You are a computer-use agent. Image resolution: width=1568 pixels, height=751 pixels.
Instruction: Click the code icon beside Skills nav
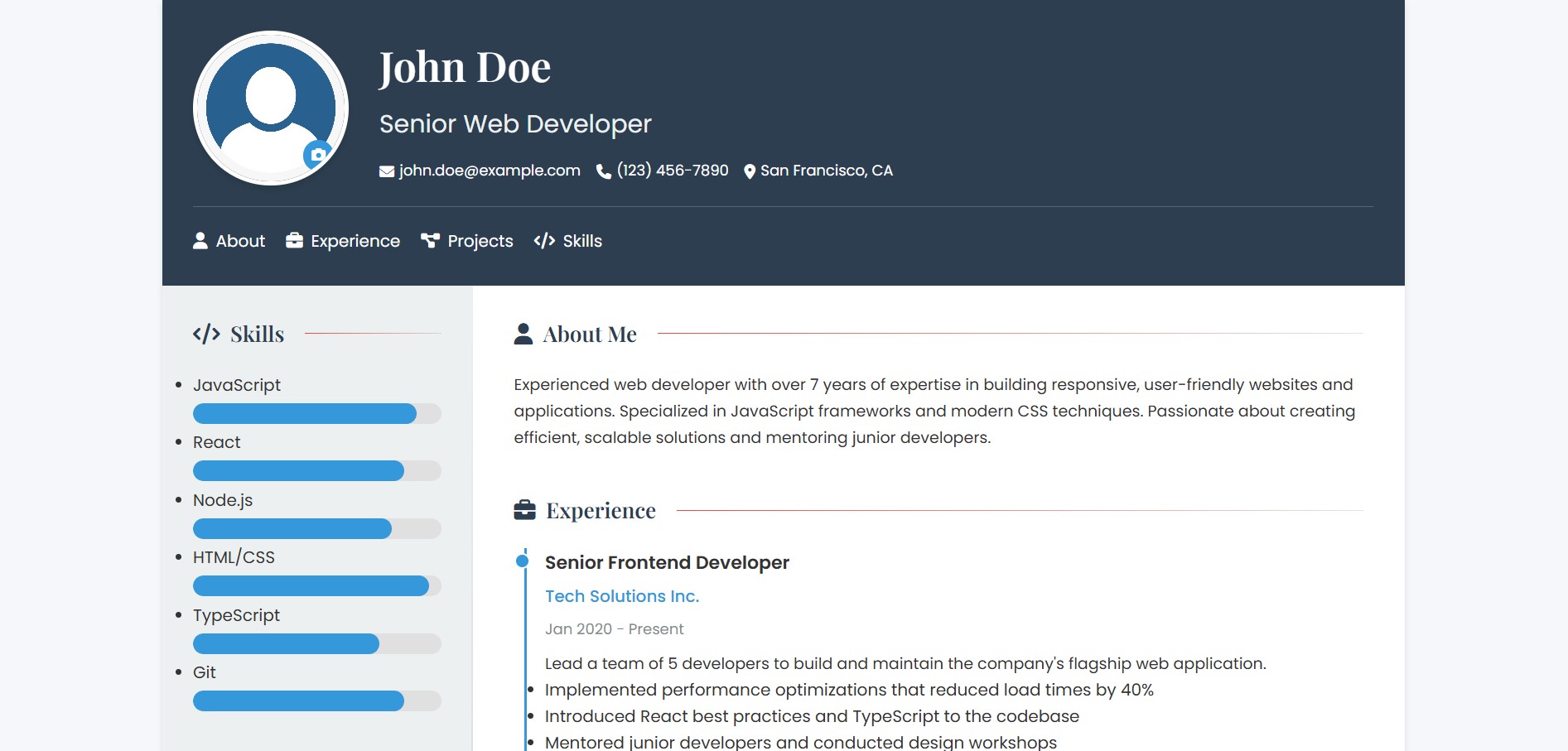click(544, 241)
